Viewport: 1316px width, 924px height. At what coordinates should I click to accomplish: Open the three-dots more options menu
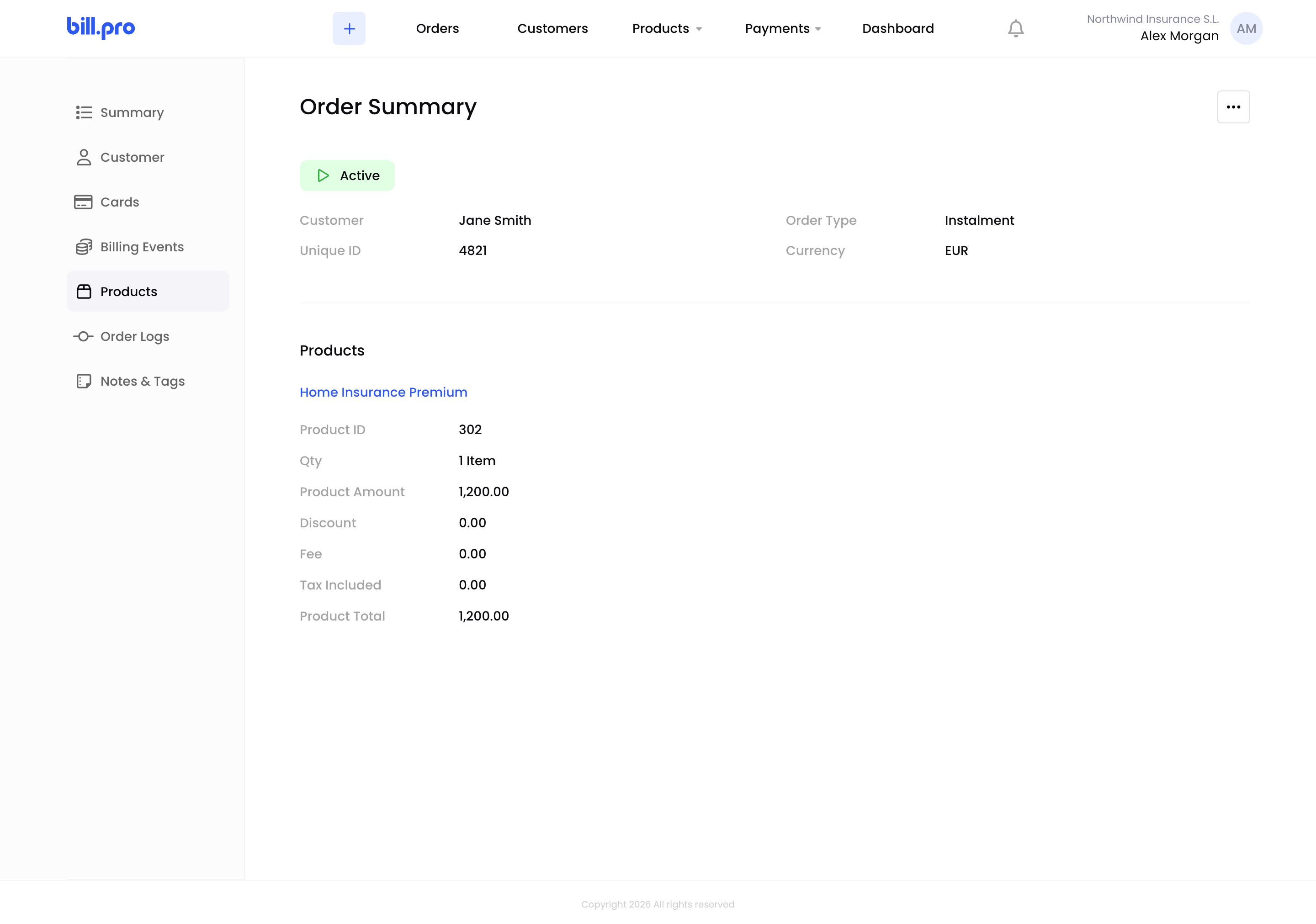coord(1233,106)
